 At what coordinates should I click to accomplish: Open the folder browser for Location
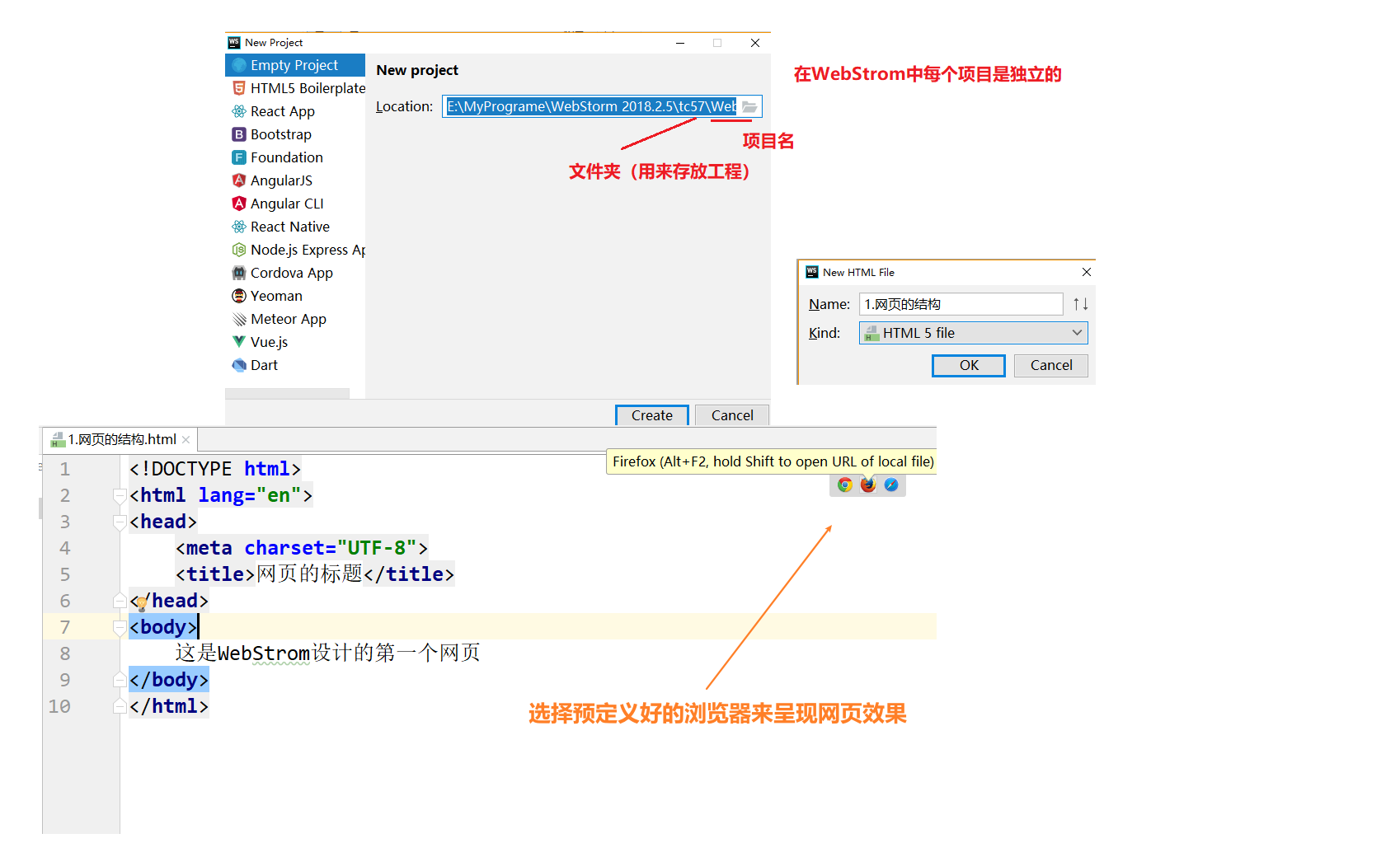point(749,107)
